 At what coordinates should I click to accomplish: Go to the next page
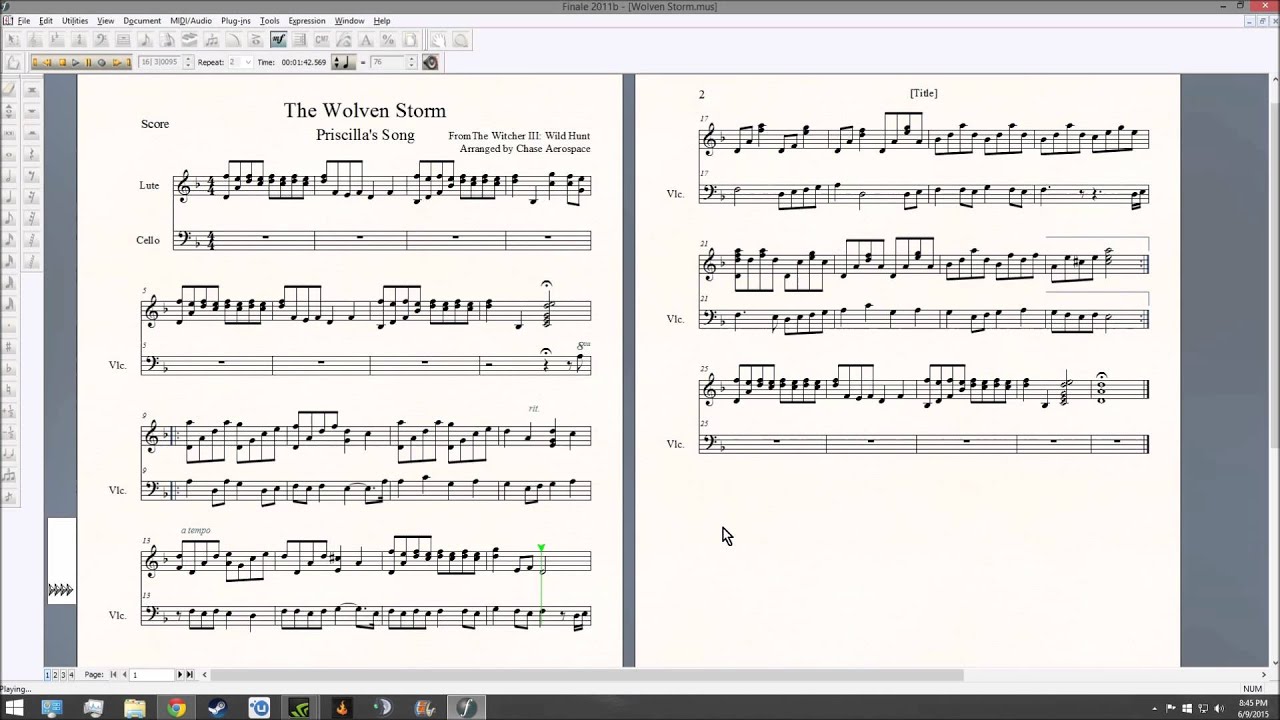pyautogui.click(x=180, y=675)
